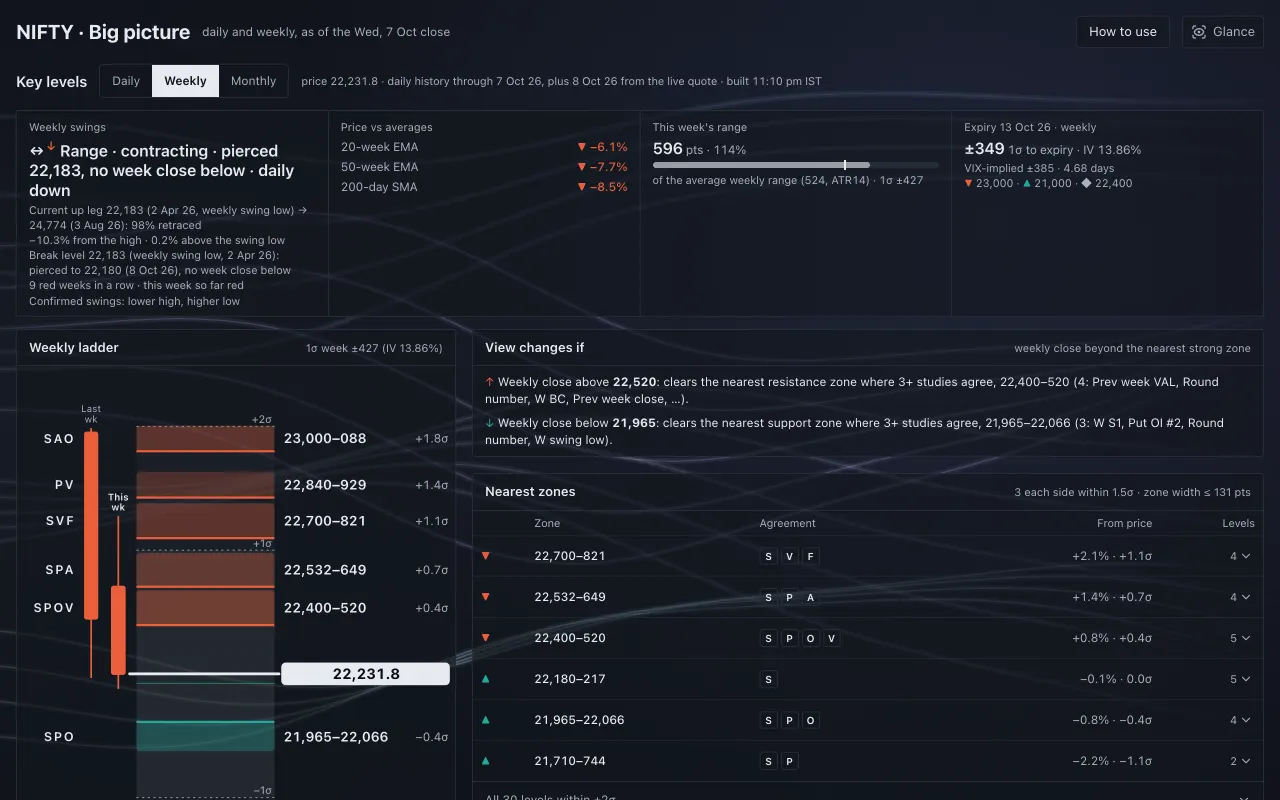
Task: Click the 22,840–929 ladder label
Action: click(x=325, y=485)
